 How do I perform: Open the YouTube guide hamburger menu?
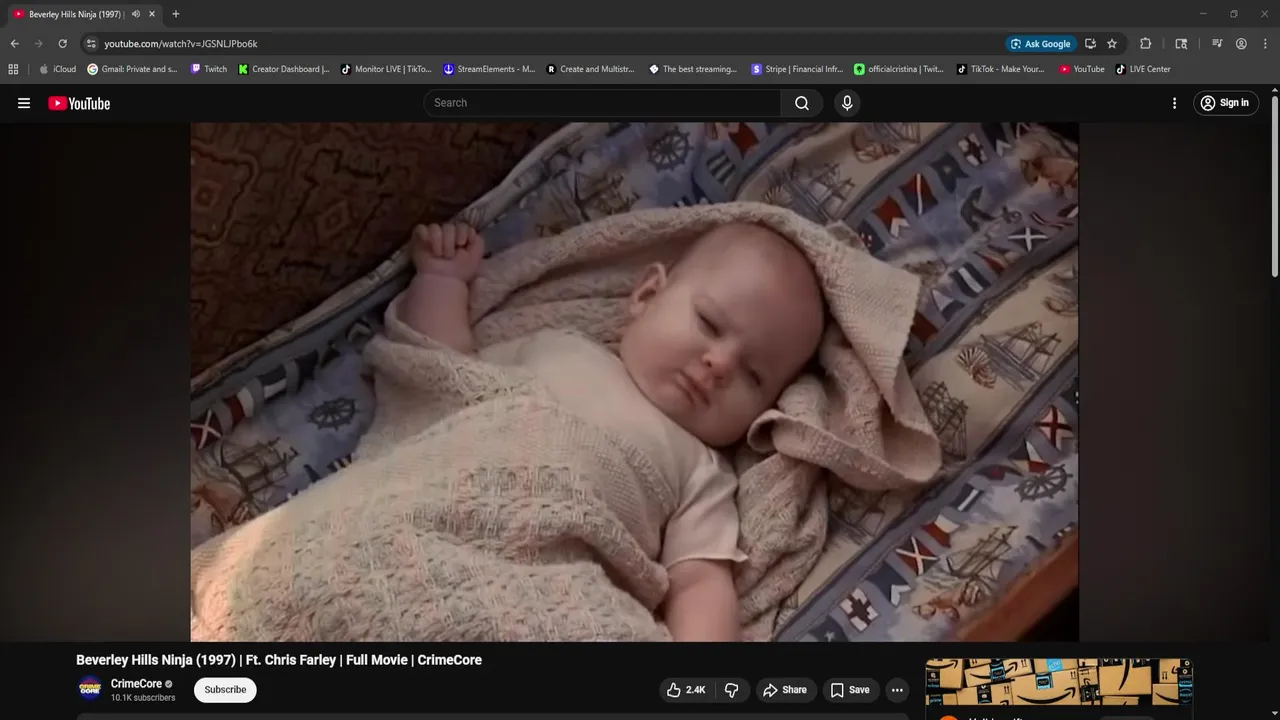click(x=24, y=103)
